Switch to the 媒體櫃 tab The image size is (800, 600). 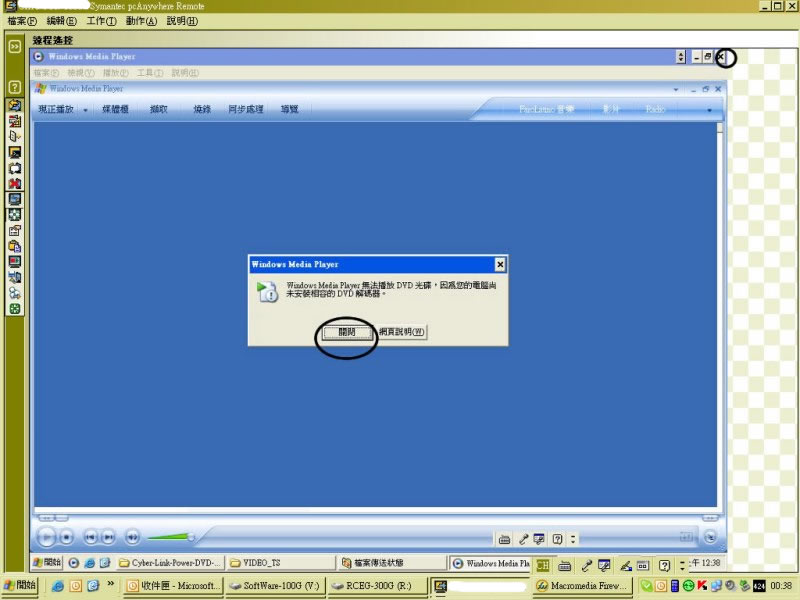(x=115, y=109)
